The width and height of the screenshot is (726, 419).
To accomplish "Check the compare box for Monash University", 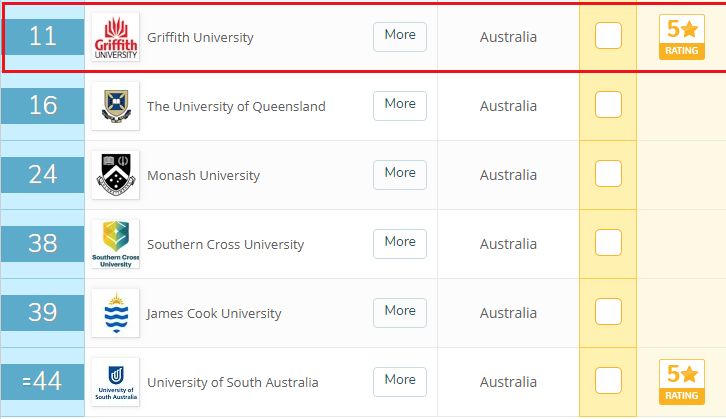I will pos(608,173).
